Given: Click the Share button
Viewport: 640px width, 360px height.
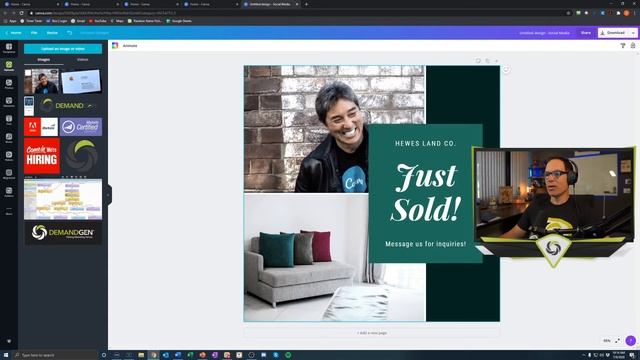Looking at the screenshot, I should pos(586,33).
